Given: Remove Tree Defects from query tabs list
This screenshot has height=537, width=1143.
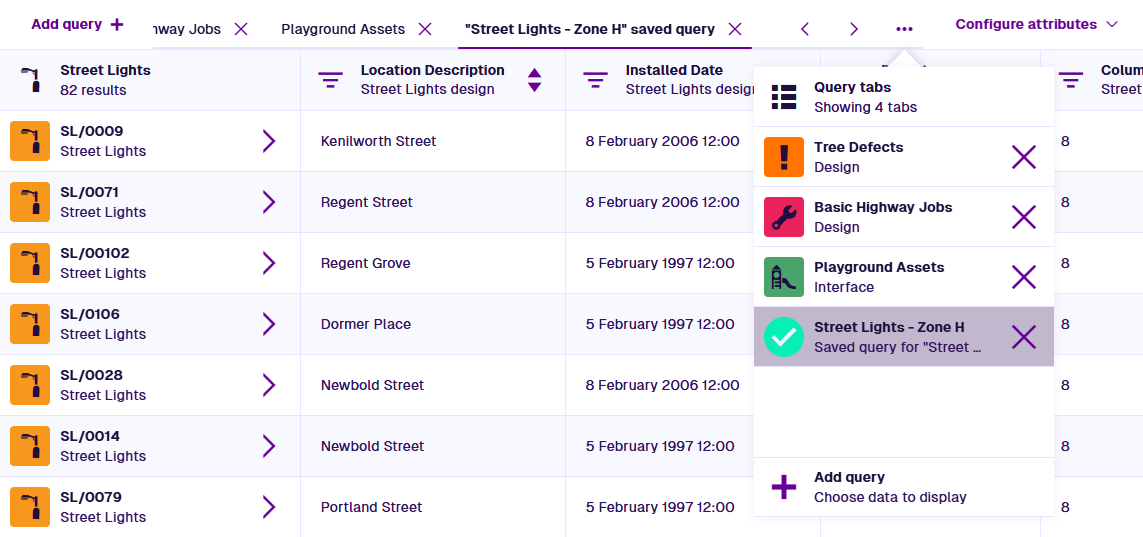Looking at the screenshot, I should (x=1023, y=157).
